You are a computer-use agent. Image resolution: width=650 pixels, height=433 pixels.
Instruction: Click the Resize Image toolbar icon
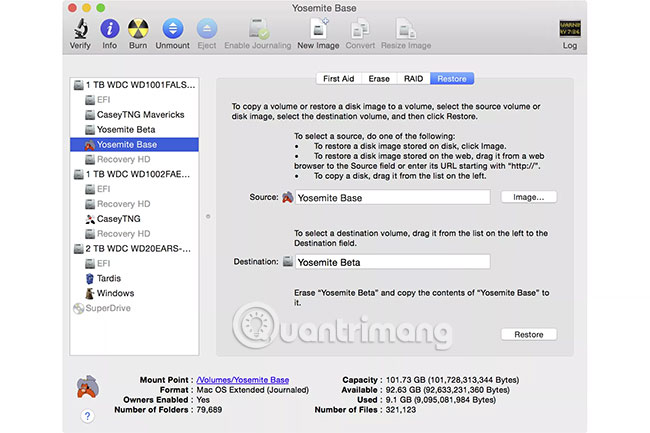[x=406, y=29]
